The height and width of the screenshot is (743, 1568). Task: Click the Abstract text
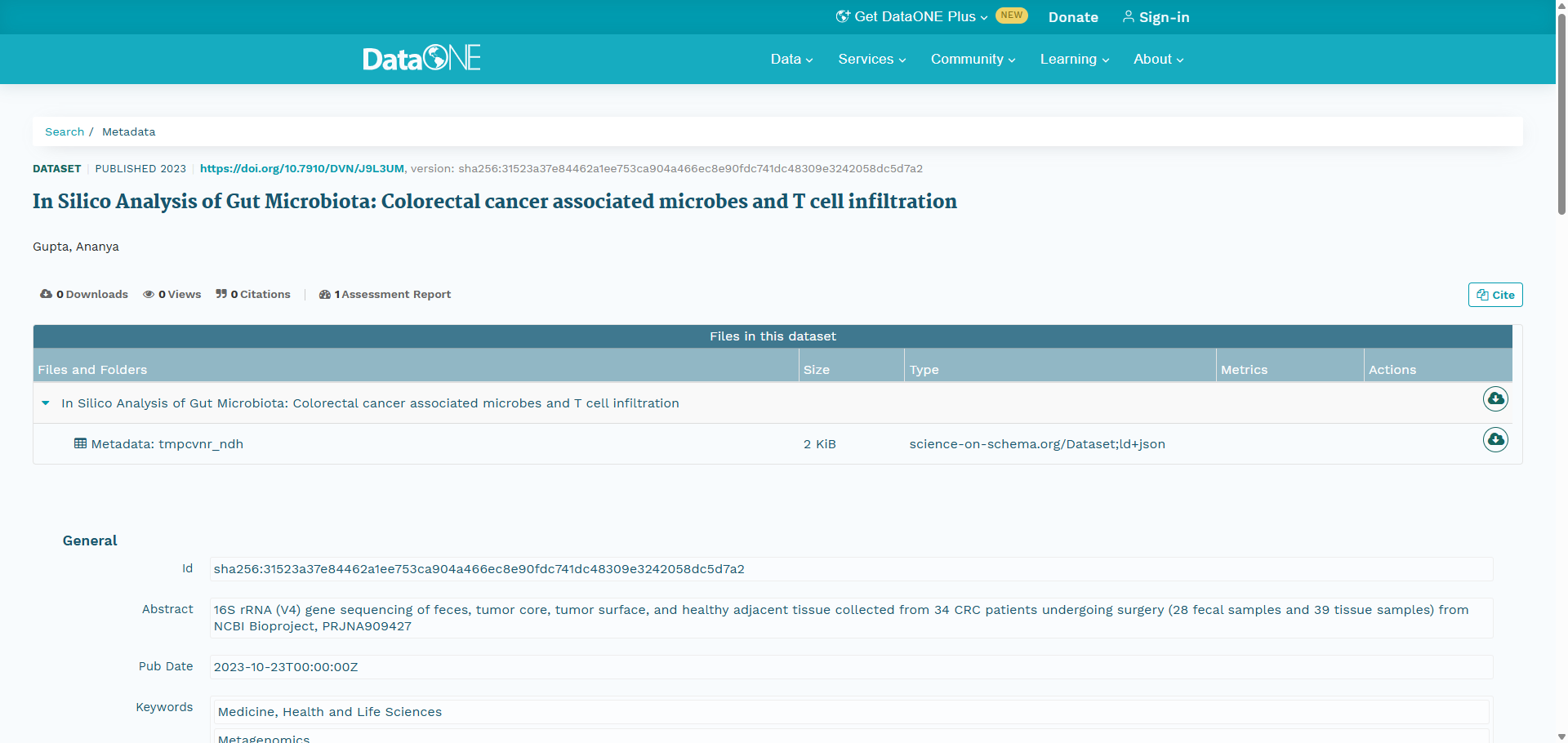coord(851,618)
